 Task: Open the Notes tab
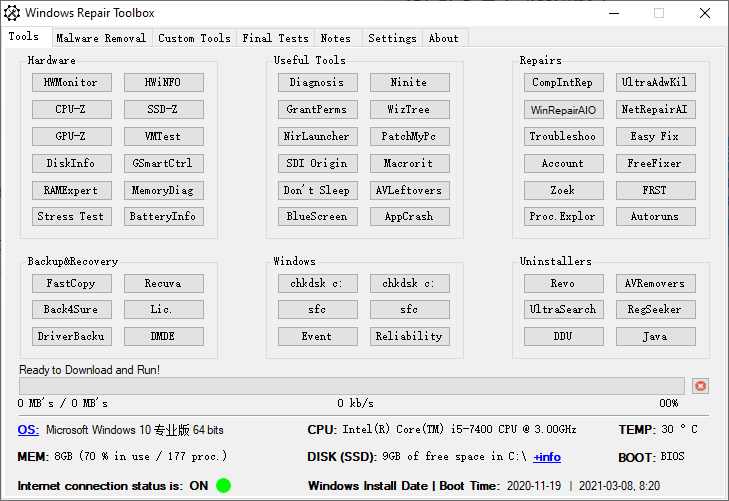coord(336,38)
